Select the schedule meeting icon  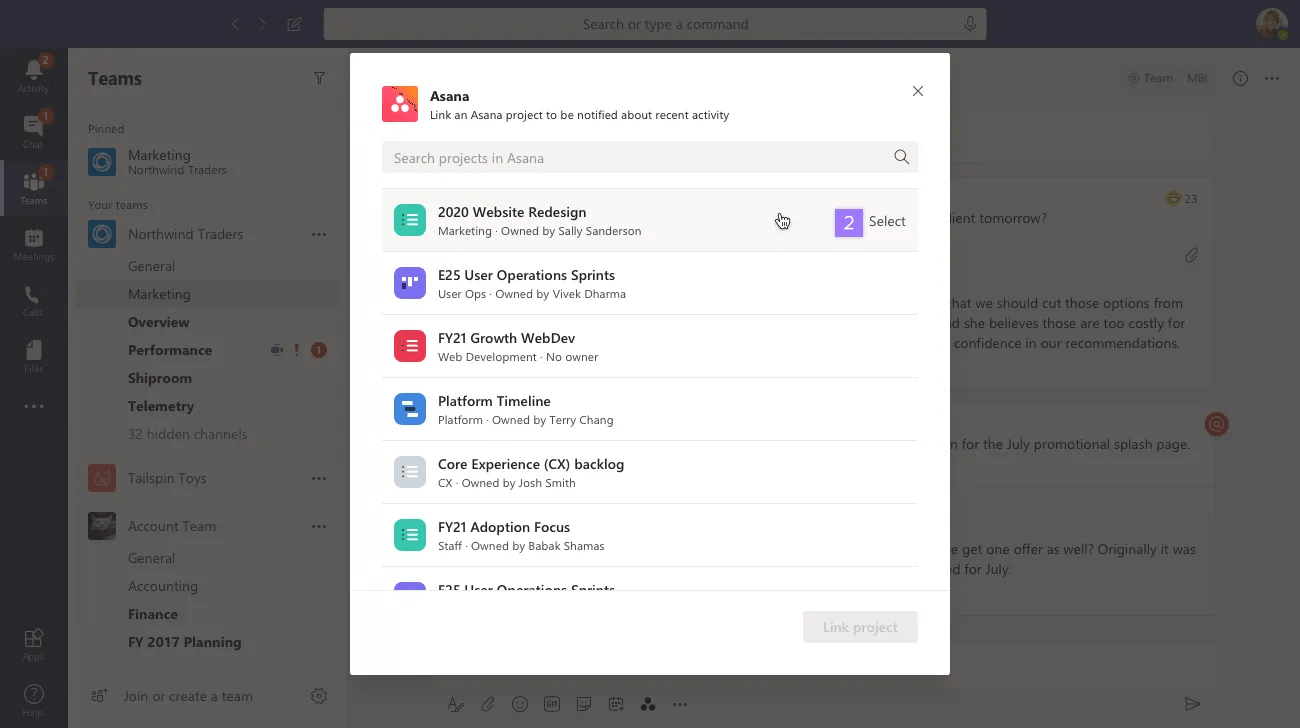(616, 704)
